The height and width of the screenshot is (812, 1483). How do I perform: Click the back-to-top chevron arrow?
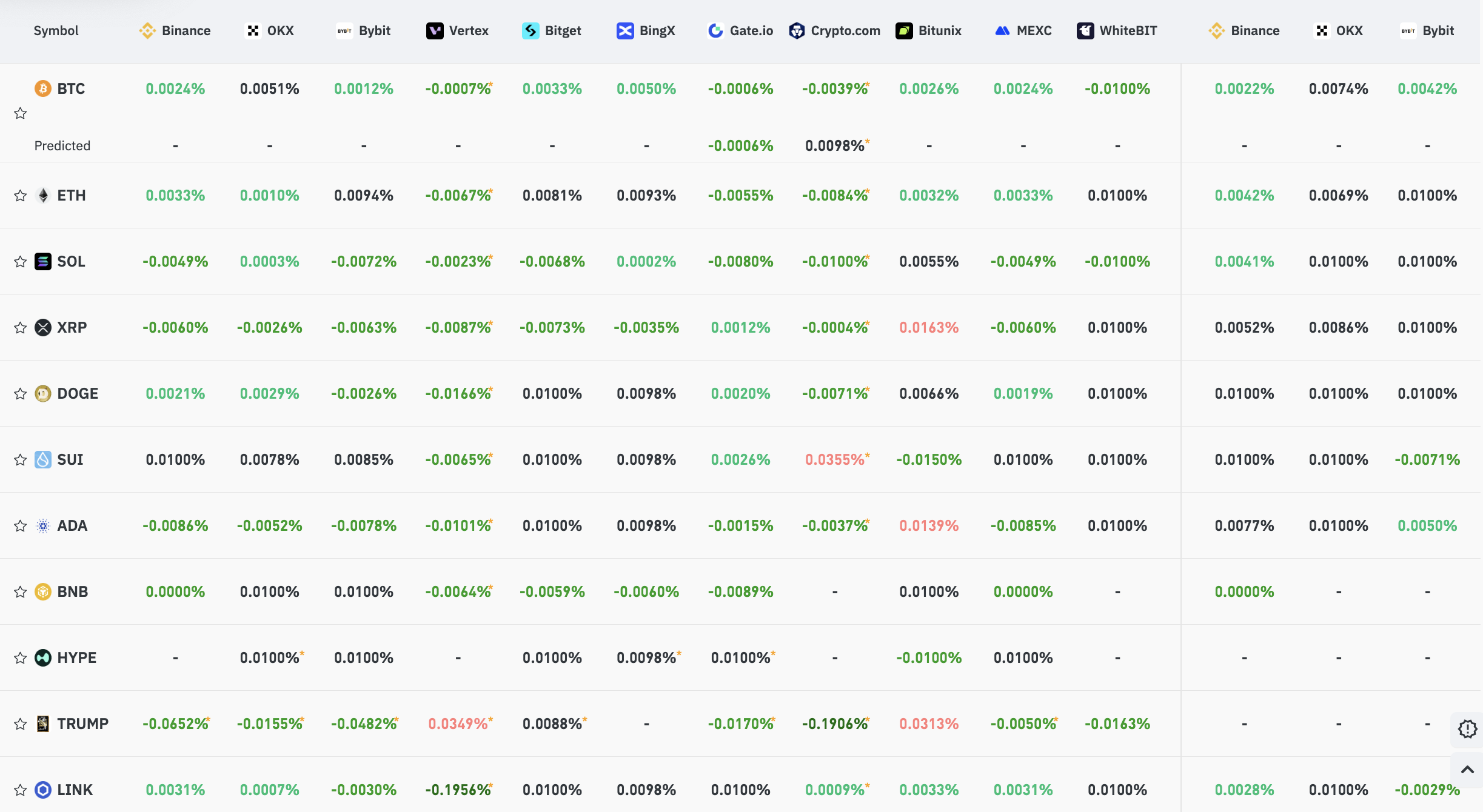pos(1467,770)
